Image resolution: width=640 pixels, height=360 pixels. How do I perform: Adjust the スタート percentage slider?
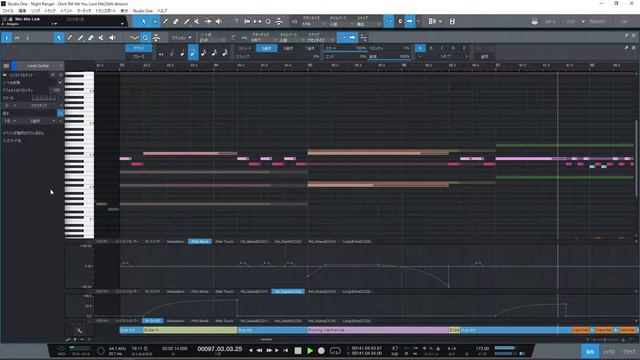pyautogui.click(x=346, y=50)
